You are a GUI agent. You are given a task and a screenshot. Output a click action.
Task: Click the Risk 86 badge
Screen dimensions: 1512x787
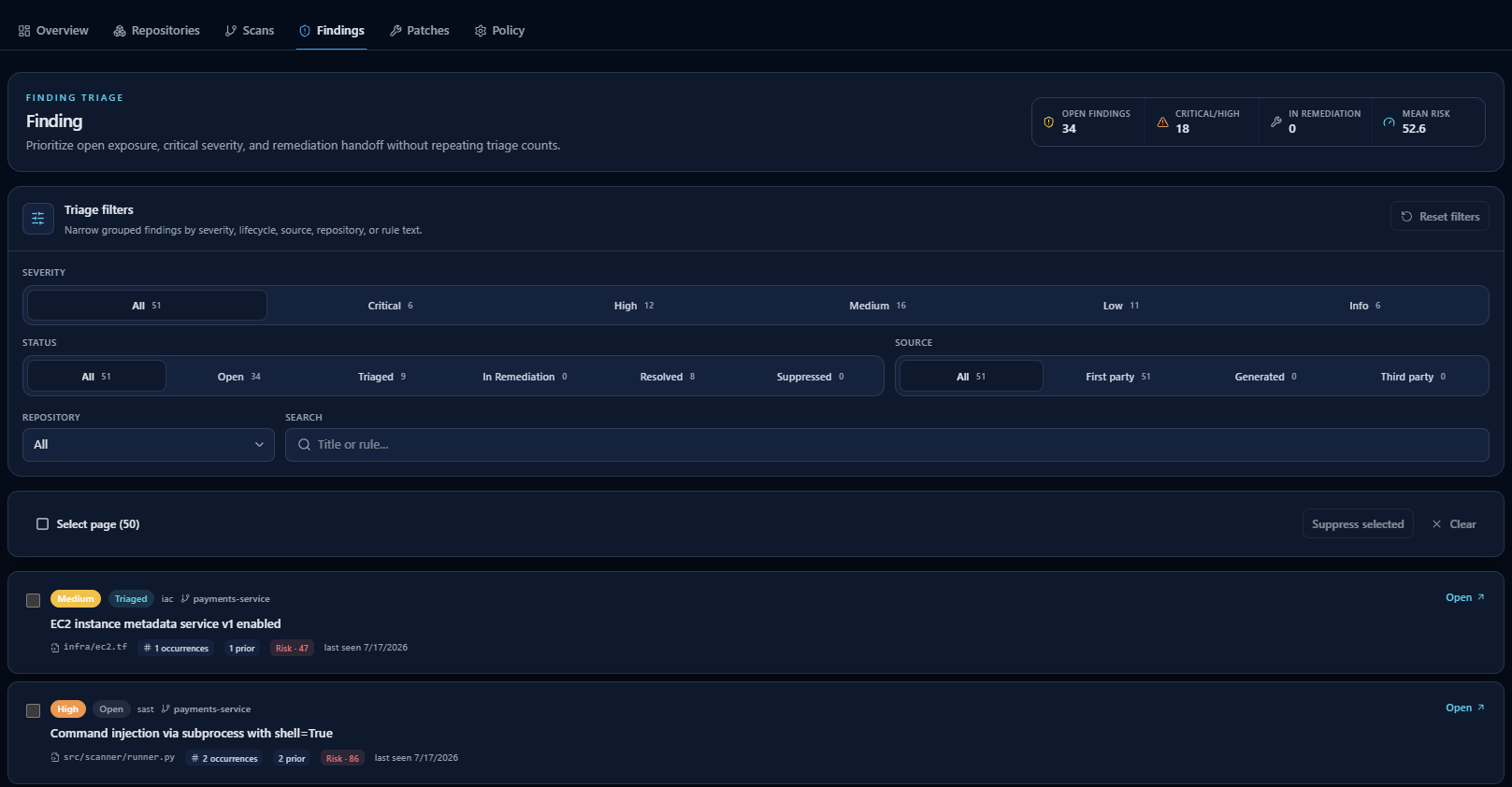click(x=342, y=758)
